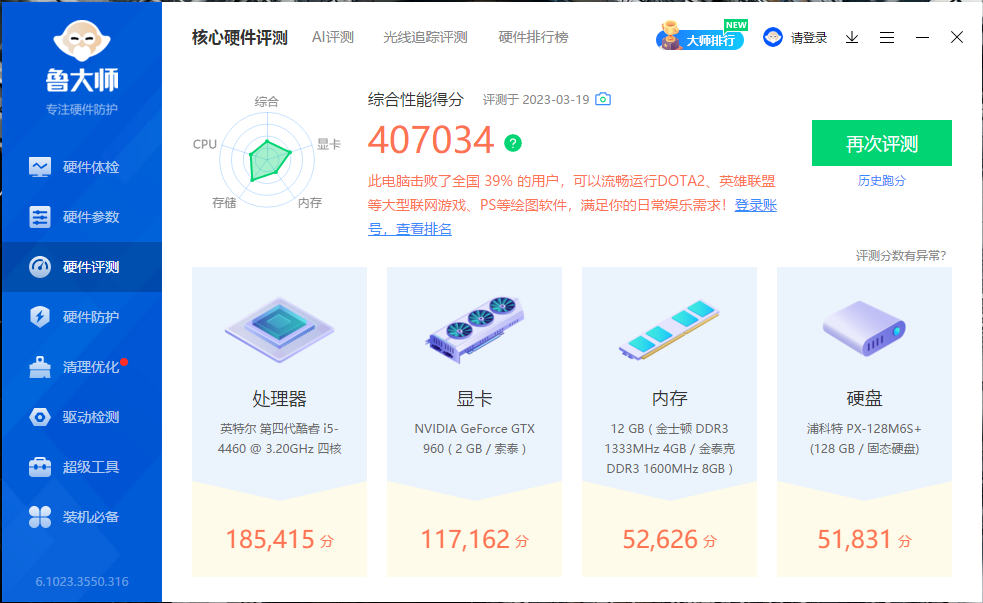Screen dimensions: 983x603
Task: Switch to 硬件排行榜 tab
Action: [x=533, y=38]
